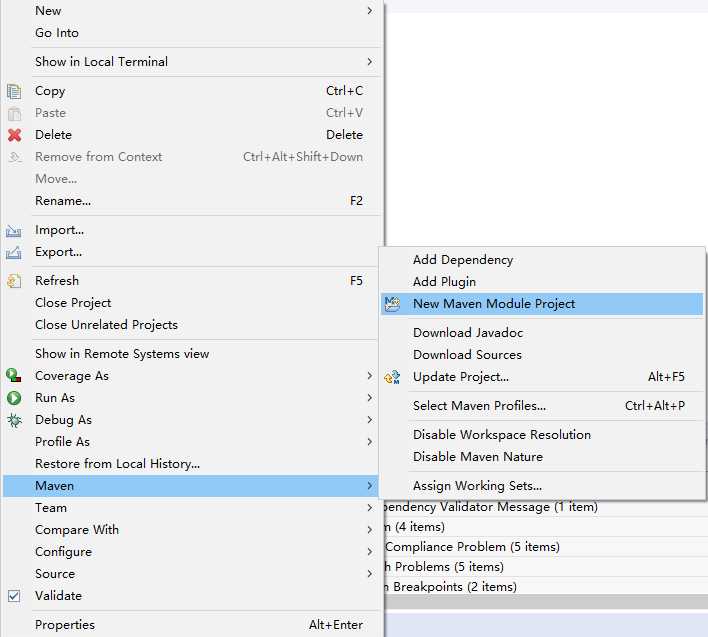
Task: Click the Copy icon in context menu
Action: 14,92
